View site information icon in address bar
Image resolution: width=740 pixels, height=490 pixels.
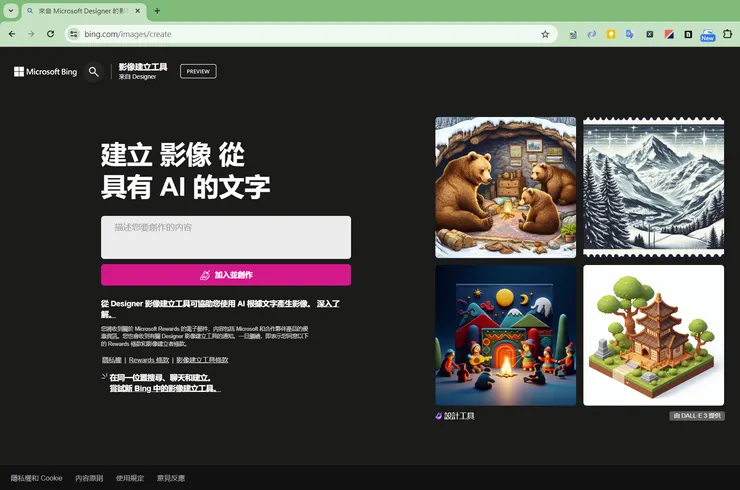[x=73, y=34]
